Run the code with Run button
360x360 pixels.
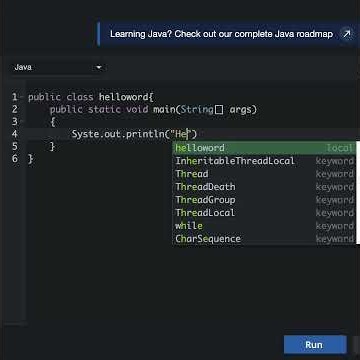(x=315, y=345)
